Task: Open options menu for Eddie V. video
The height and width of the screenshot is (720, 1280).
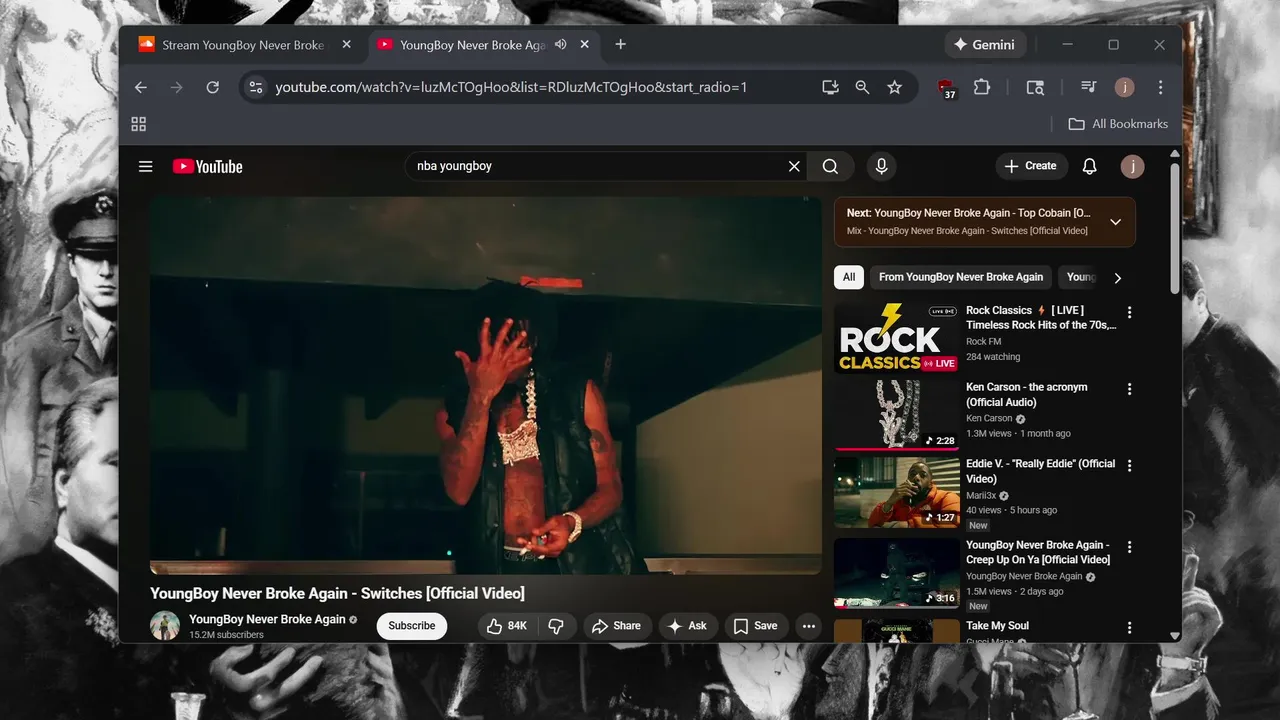Action: pyautogui.click(x=1130, y=466)
